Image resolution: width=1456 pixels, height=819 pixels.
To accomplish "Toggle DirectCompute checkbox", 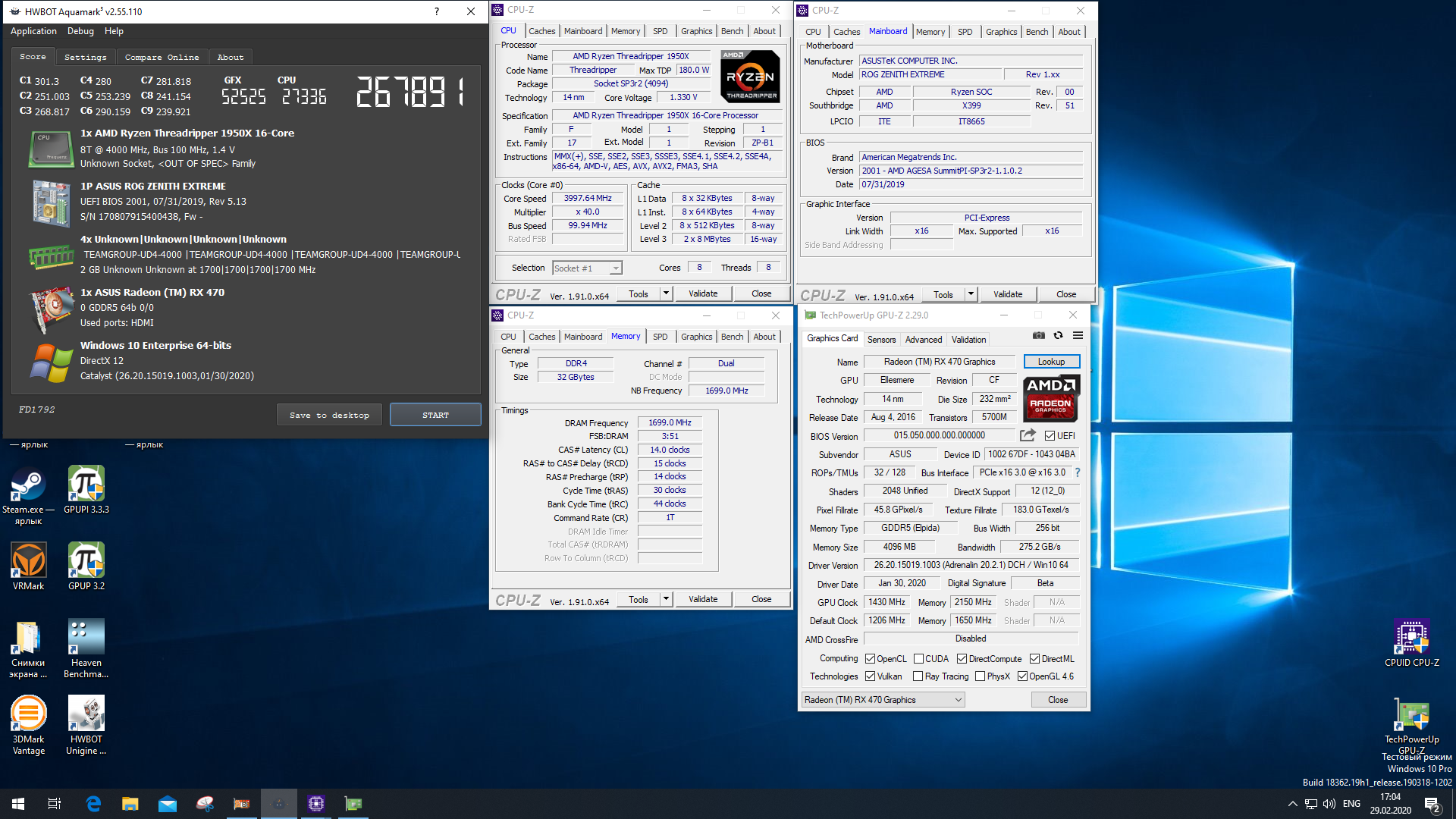I will coord(962,659).
